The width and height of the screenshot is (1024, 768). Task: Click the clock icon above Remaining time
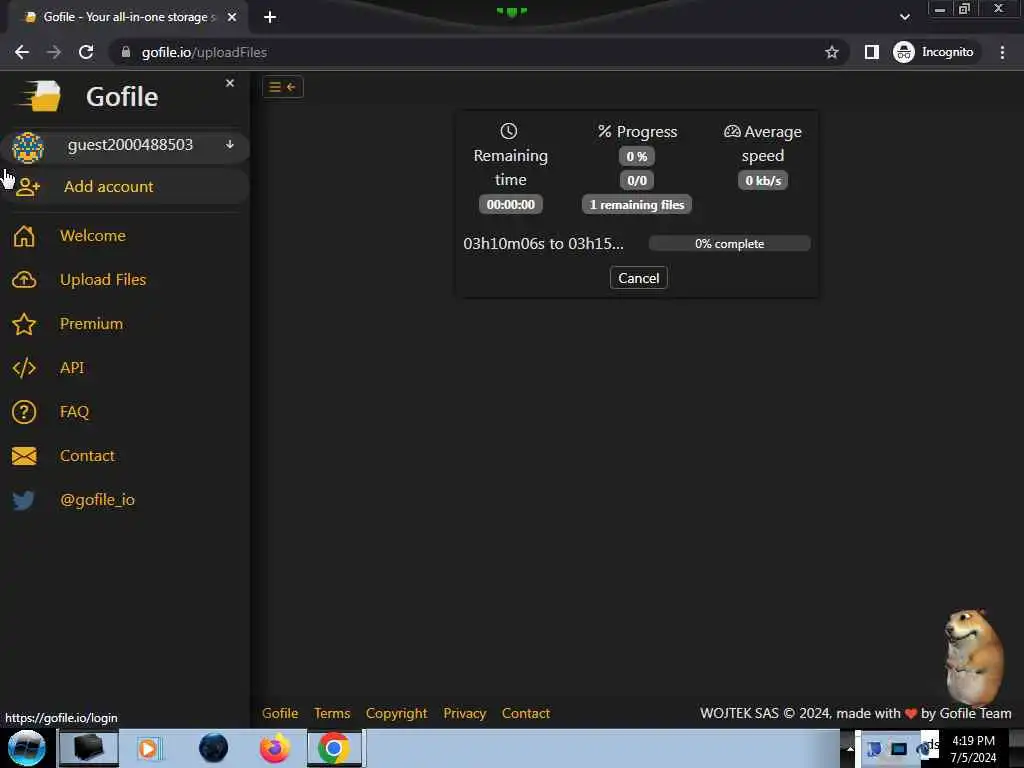click(509, 131)
